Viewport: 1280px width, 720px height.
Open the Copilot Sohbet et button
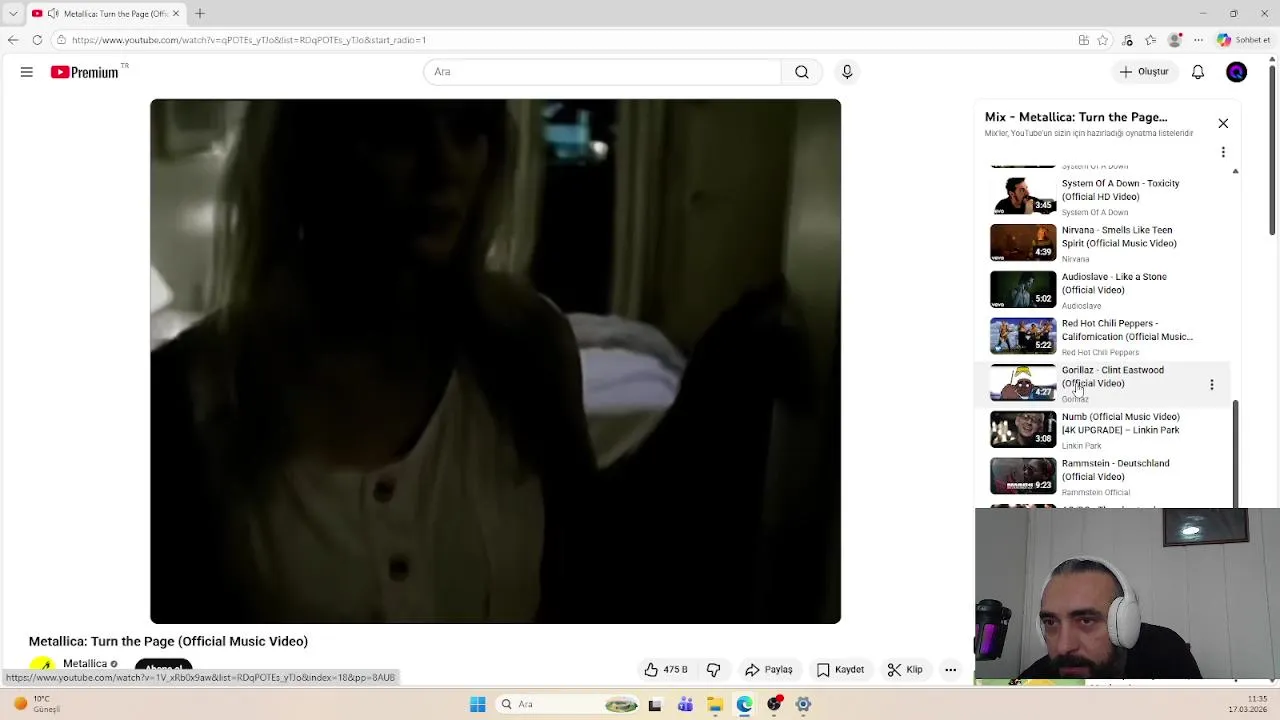pyautogui.click(x=1244, y=40)
